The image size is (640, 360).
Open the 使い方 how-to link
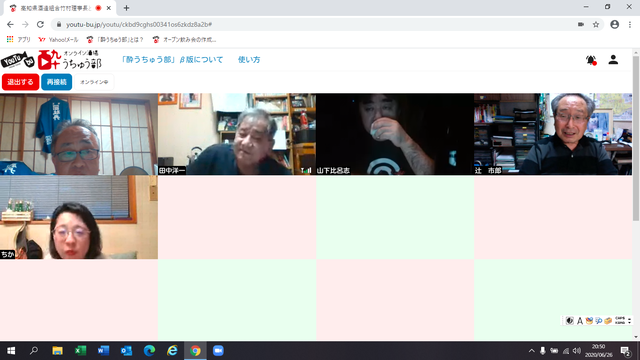pyautogui.click(x=249, y=60)
